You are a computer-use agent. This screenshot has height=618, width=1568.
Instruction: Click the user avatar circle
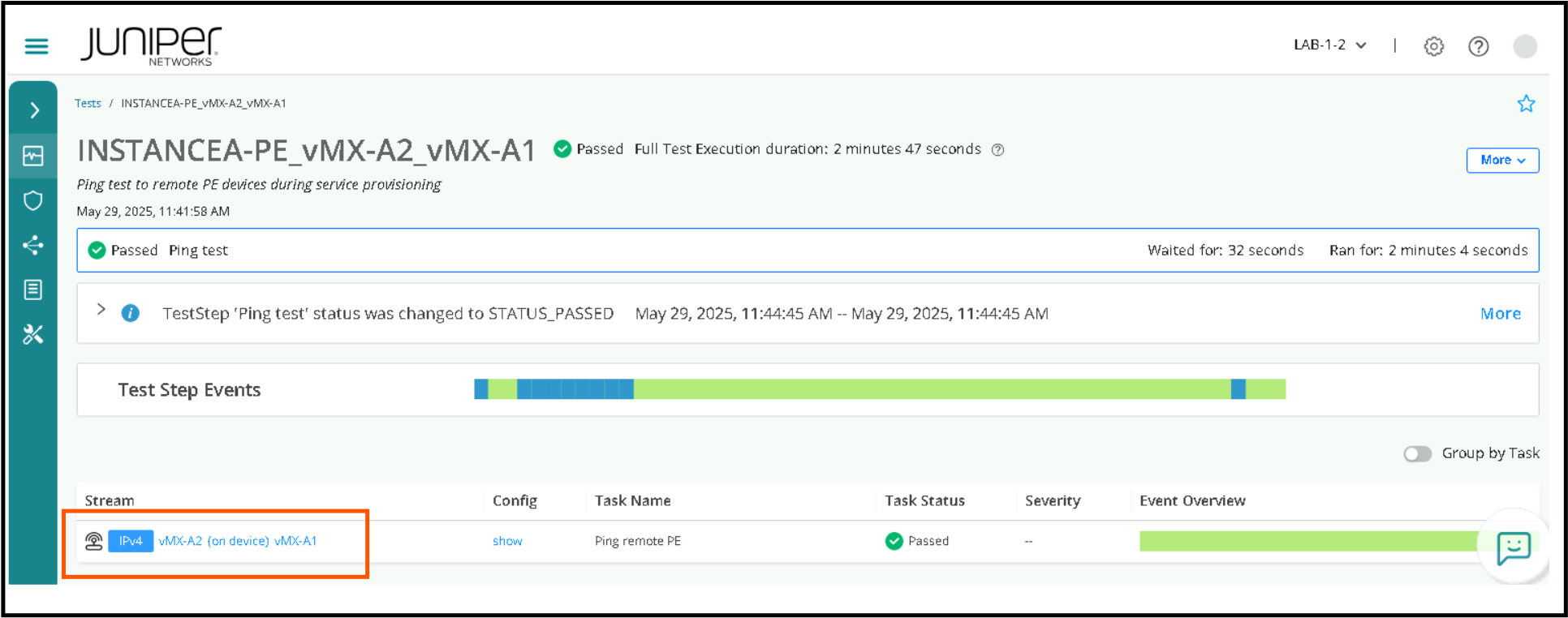(1524, 46)
